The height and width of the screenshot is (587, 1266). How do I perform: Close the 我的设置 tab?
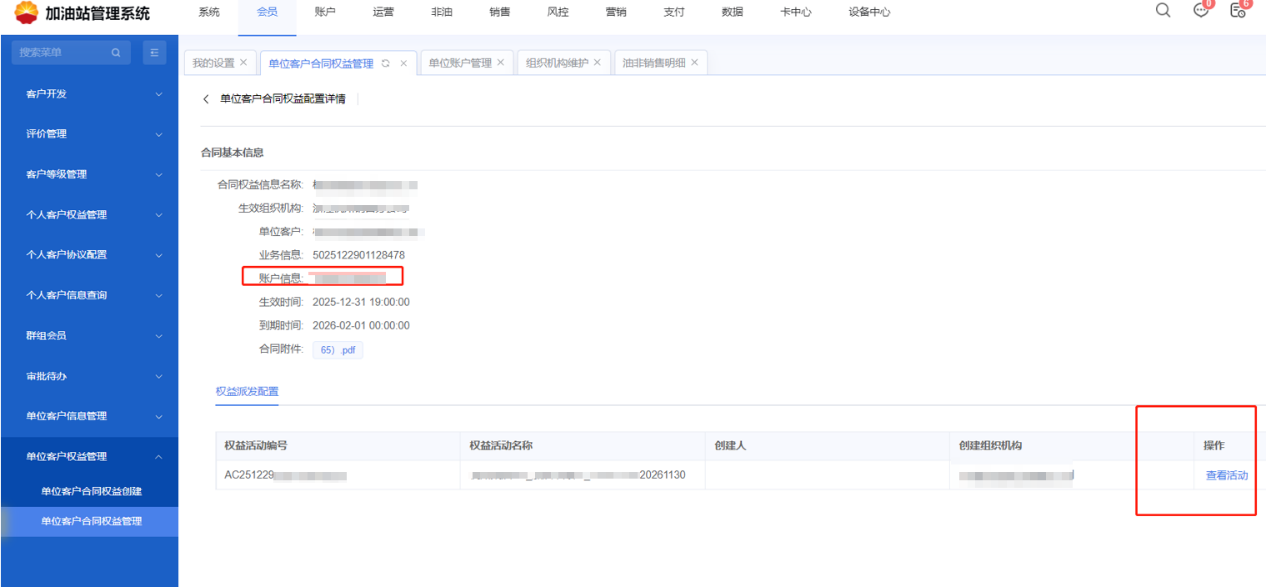coord(243,63)
